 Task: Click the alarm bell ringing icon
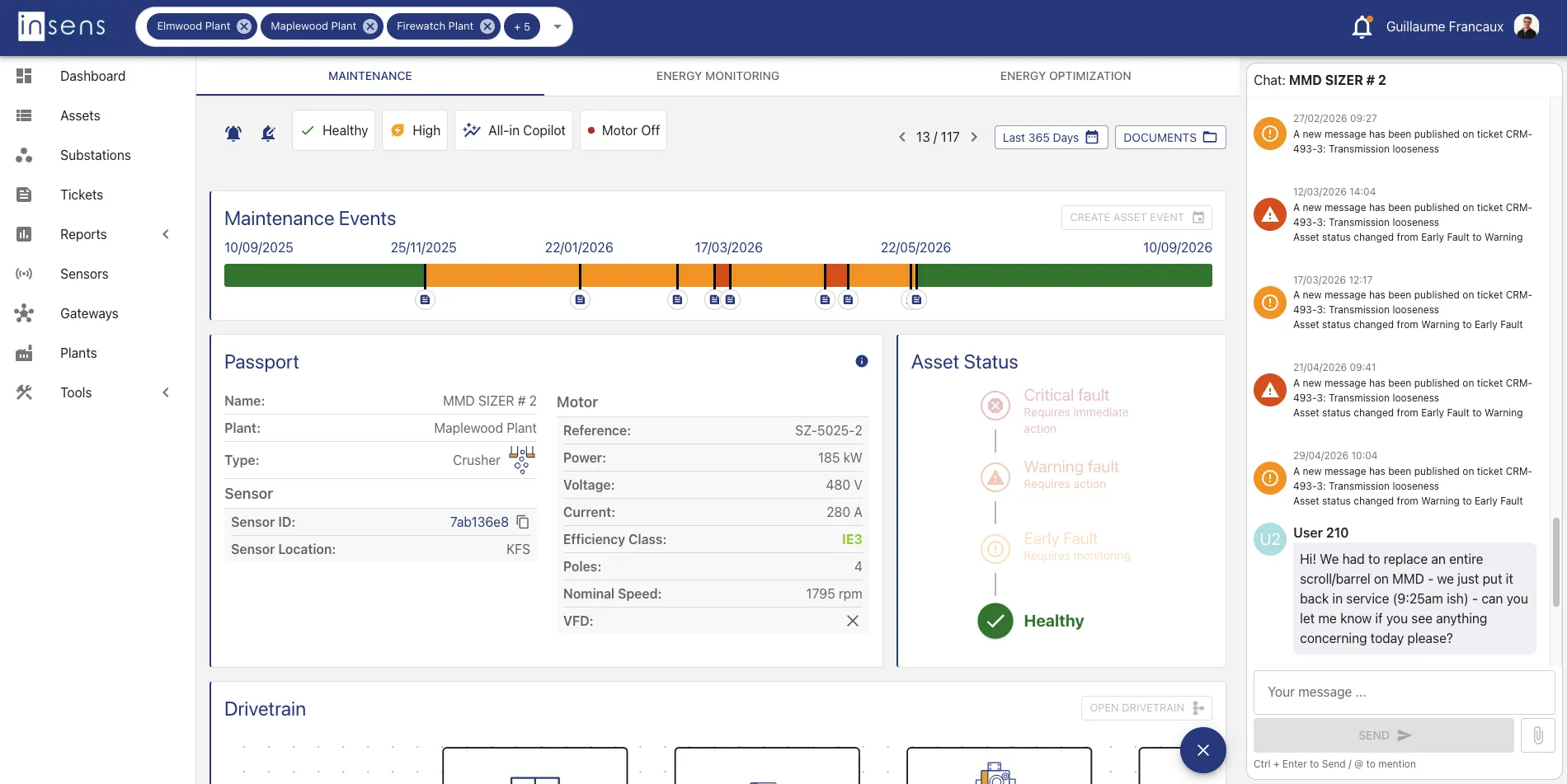point(233,133)
